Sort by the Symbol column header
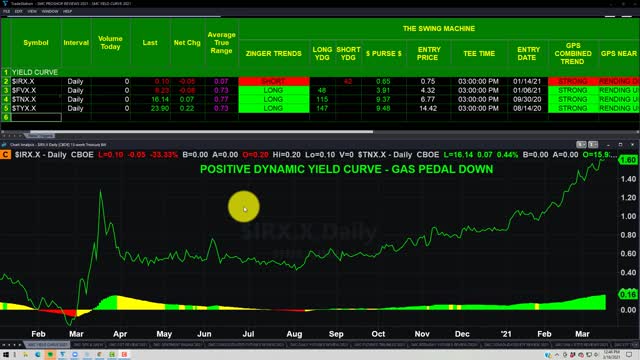This screenshot has height=360, width=640. pyautogui.click(x=36, y=43)
